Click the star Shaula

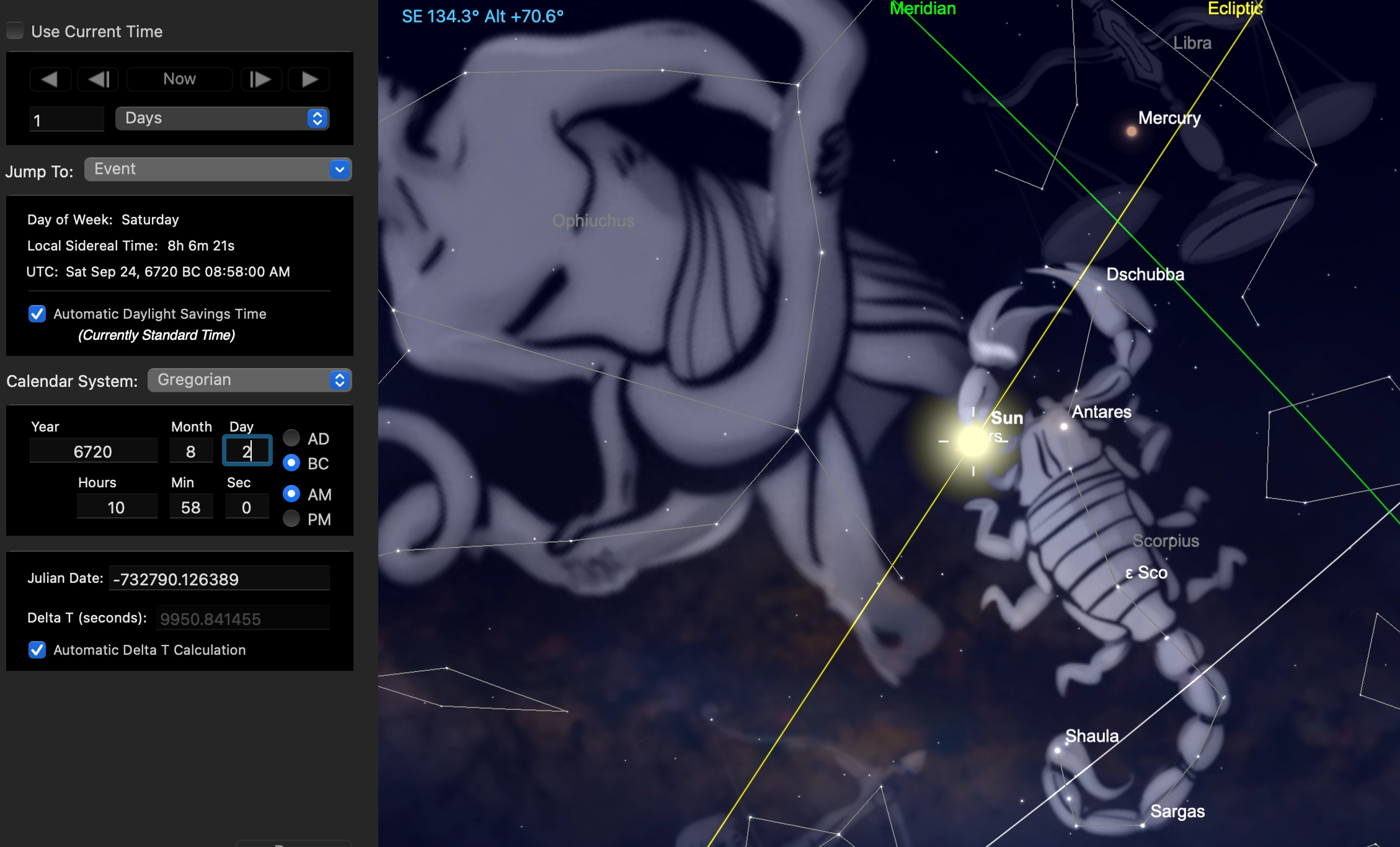1058,750
